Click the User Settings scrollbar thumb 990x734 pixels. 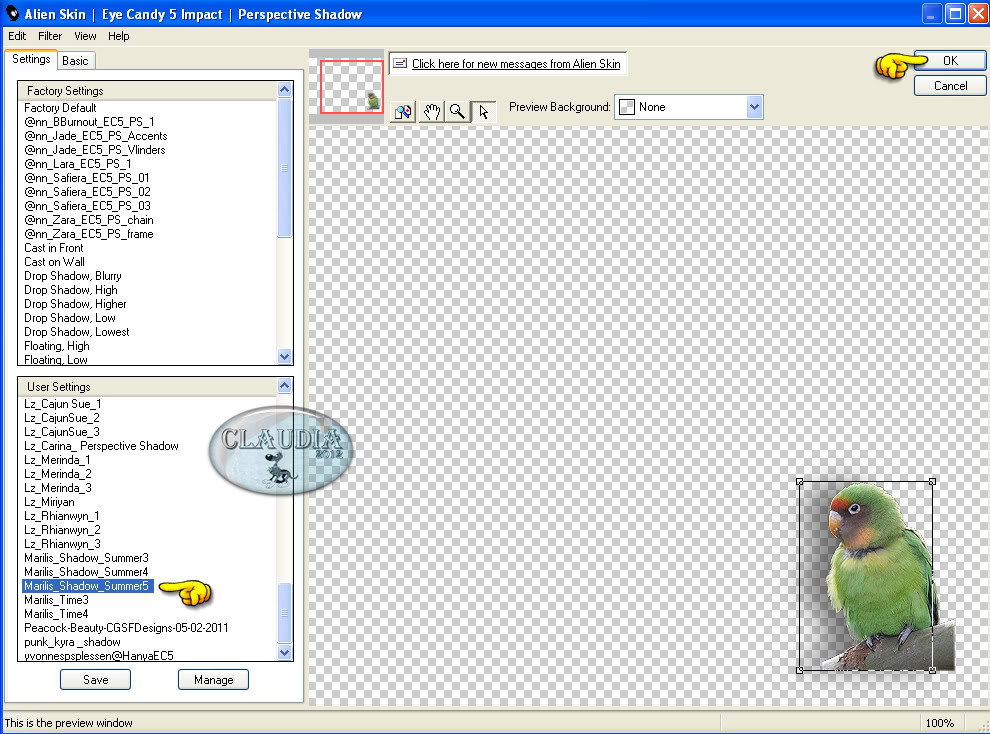coord(284,612)
